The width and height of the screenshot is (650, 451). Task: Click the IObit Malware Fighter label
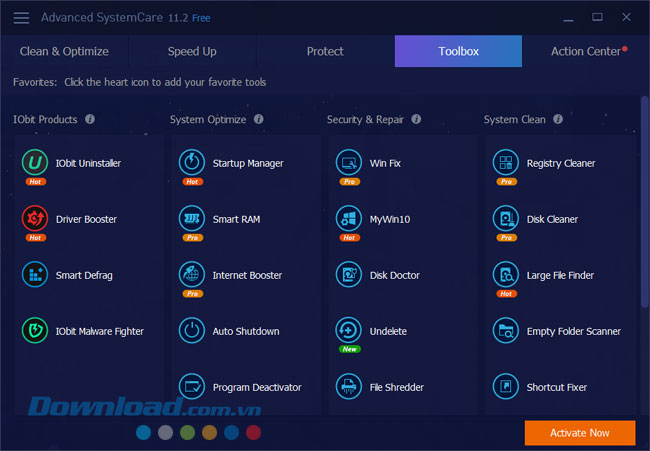pos(100,331)
